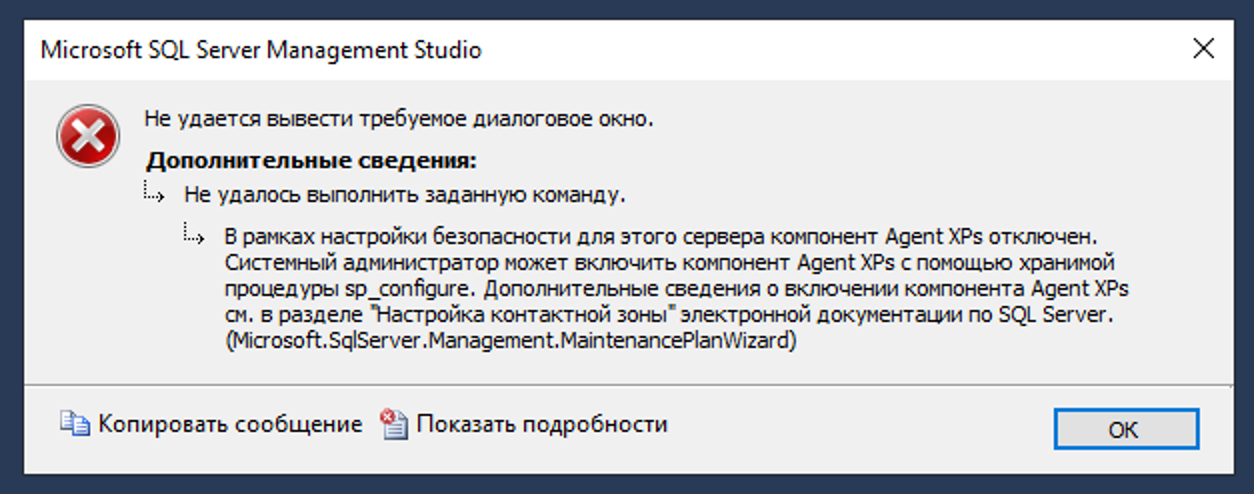Click nested arrow icon before Agent XPs message
Screen dimensions: 1254x494
click(194, 238)
